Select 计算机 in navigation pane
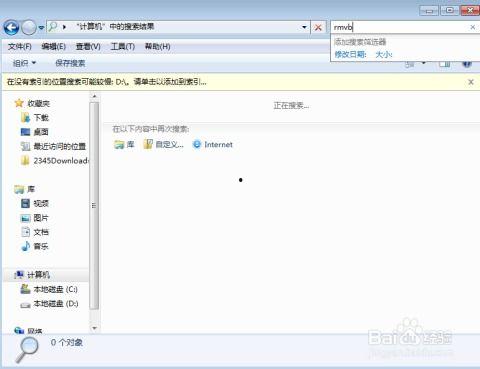The width and height of the screenshot is (480, 369). pos(32,275)
